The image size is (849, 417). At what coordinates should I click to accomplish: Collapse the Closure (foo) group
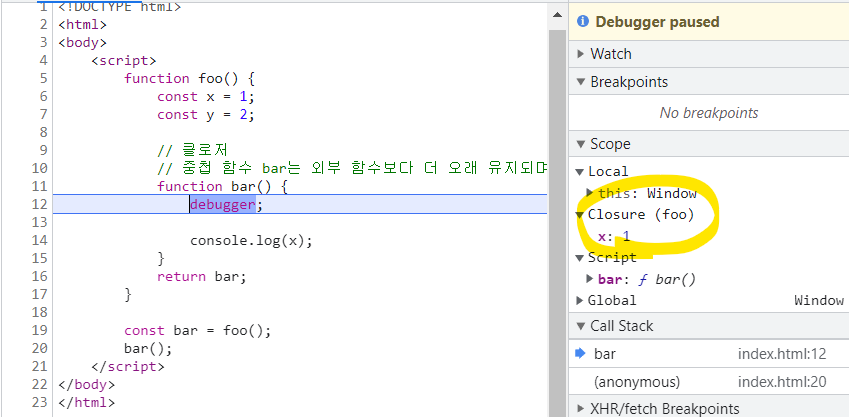coord(580,214)
